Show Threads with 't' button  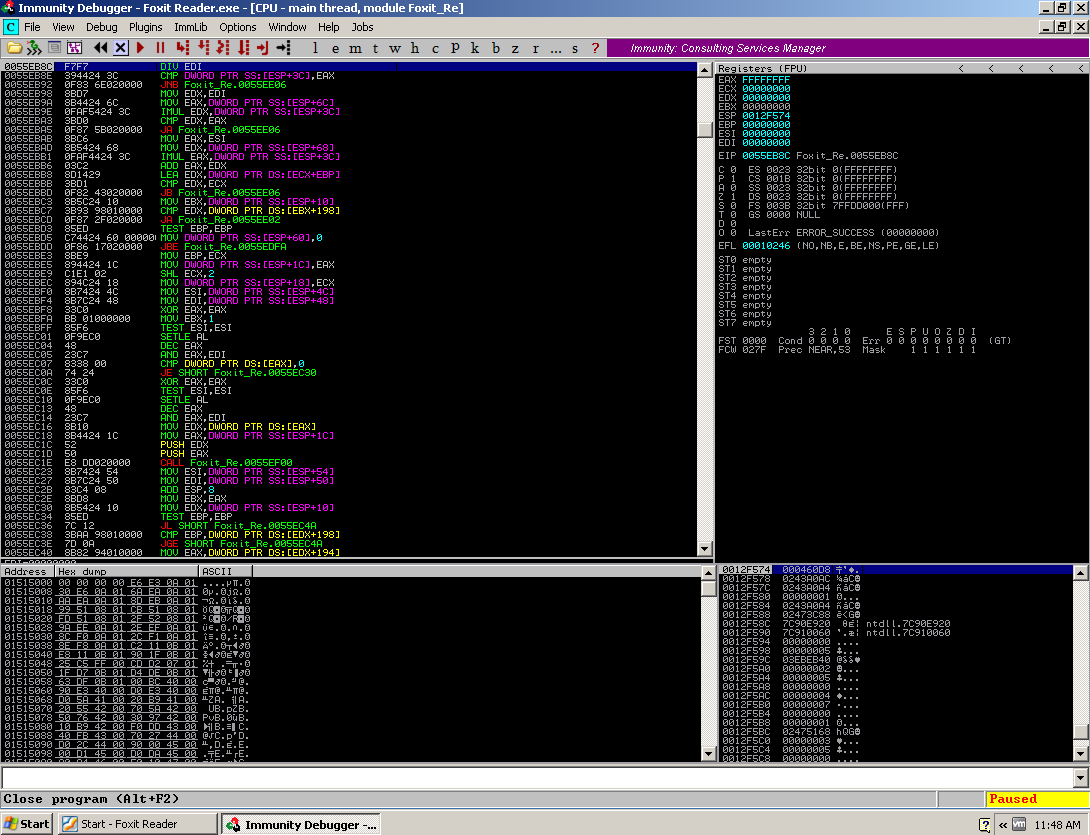pyautogui.click(x=375, y=48)
